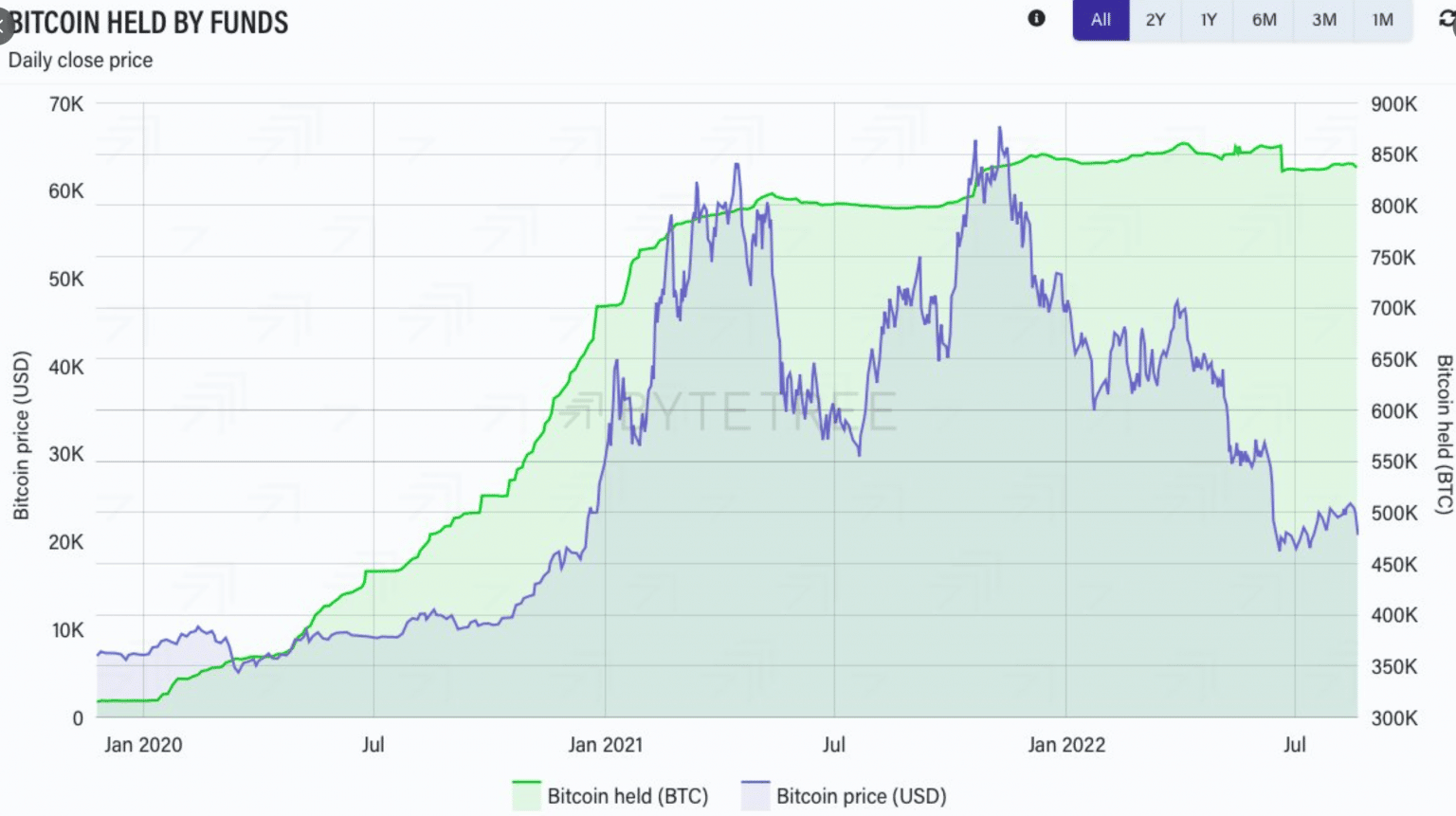Toggle the Bitcoin held (BTC) legend label
This screenshot has height=816, width=1456.
[x=628, y=796]
